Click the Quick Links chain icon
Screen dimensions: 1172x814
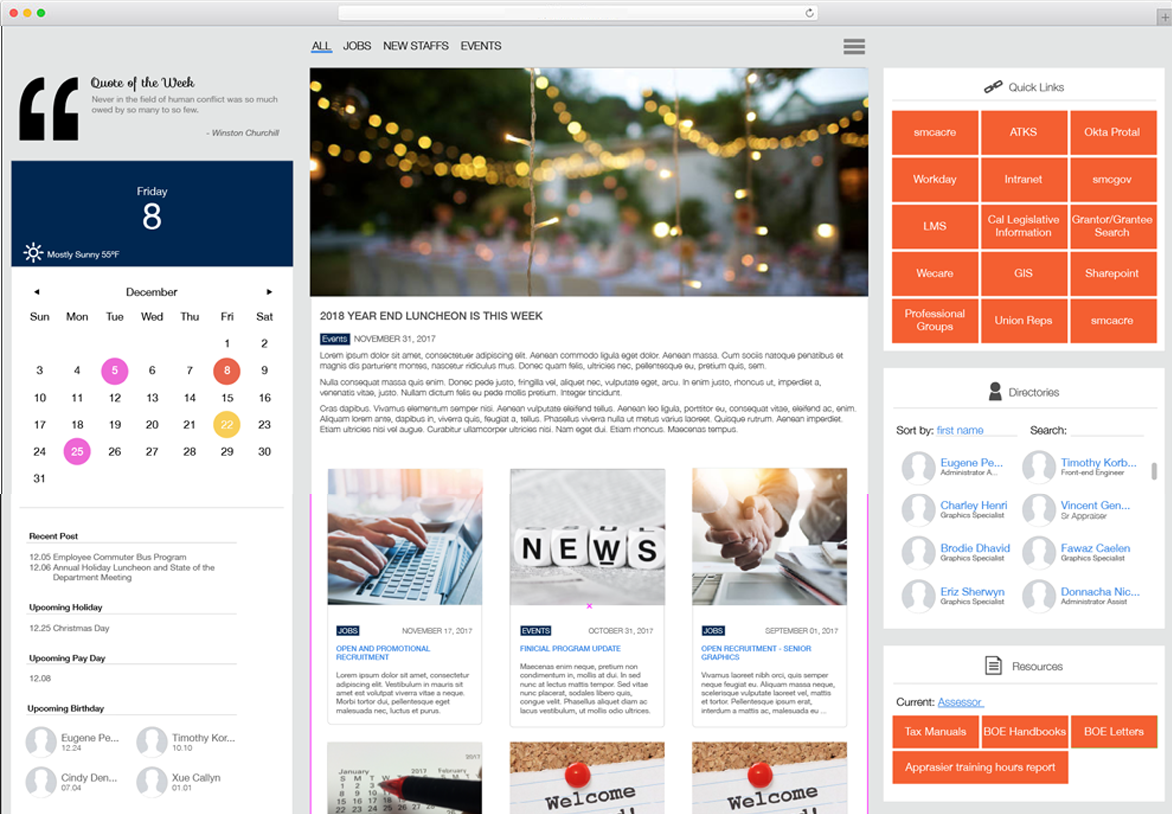pyautogui.click(x=993, y=87)
